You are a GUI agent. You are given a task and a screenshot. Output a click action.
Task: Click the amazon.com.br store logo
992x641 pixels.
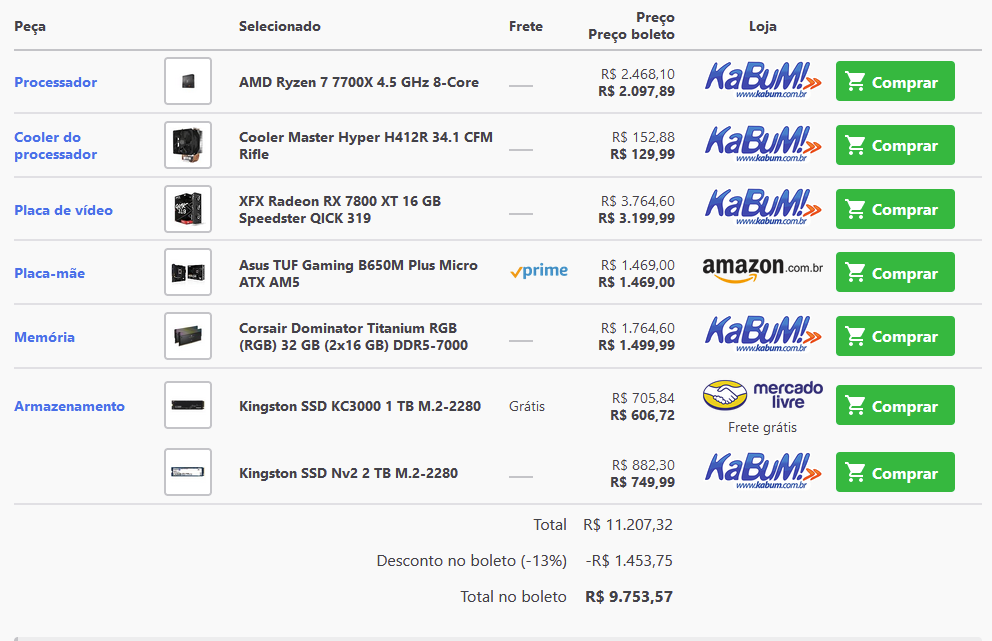click(x=763, y=270)
